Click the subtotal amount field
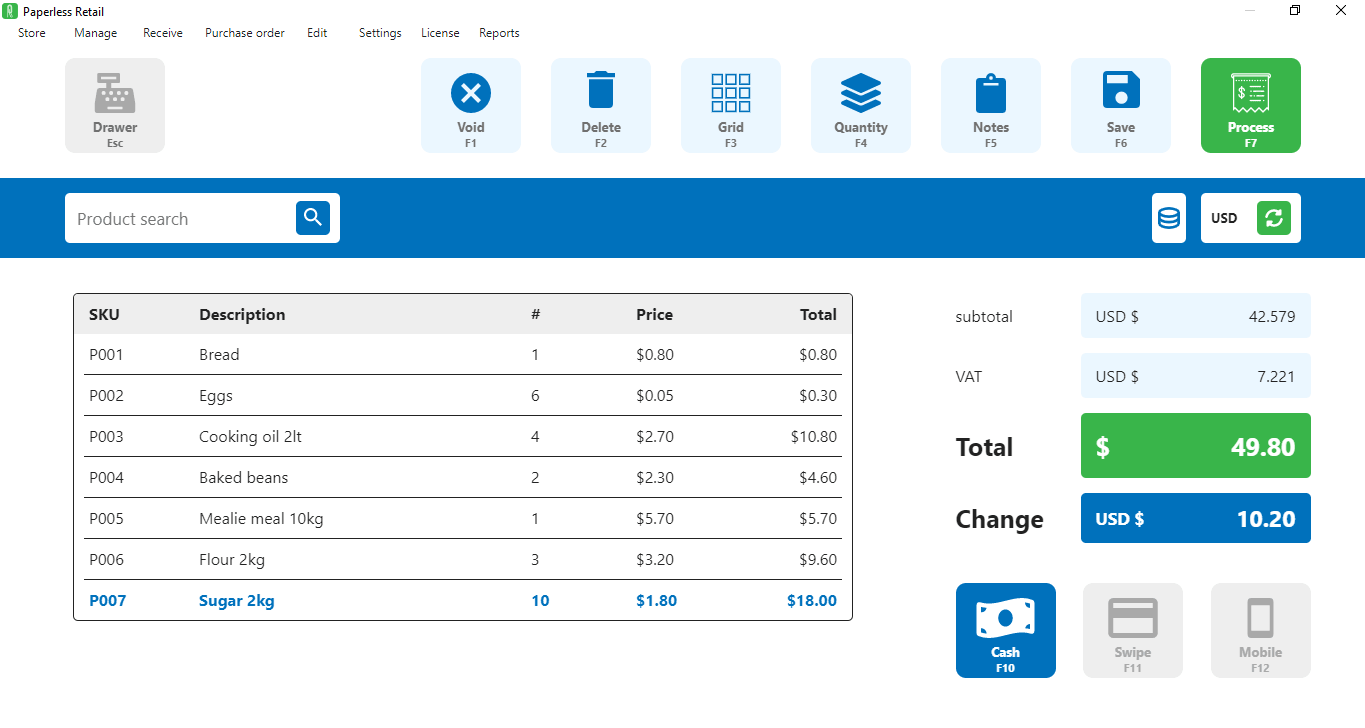This screenshot has height=728, width=1365. [1196, 316]
